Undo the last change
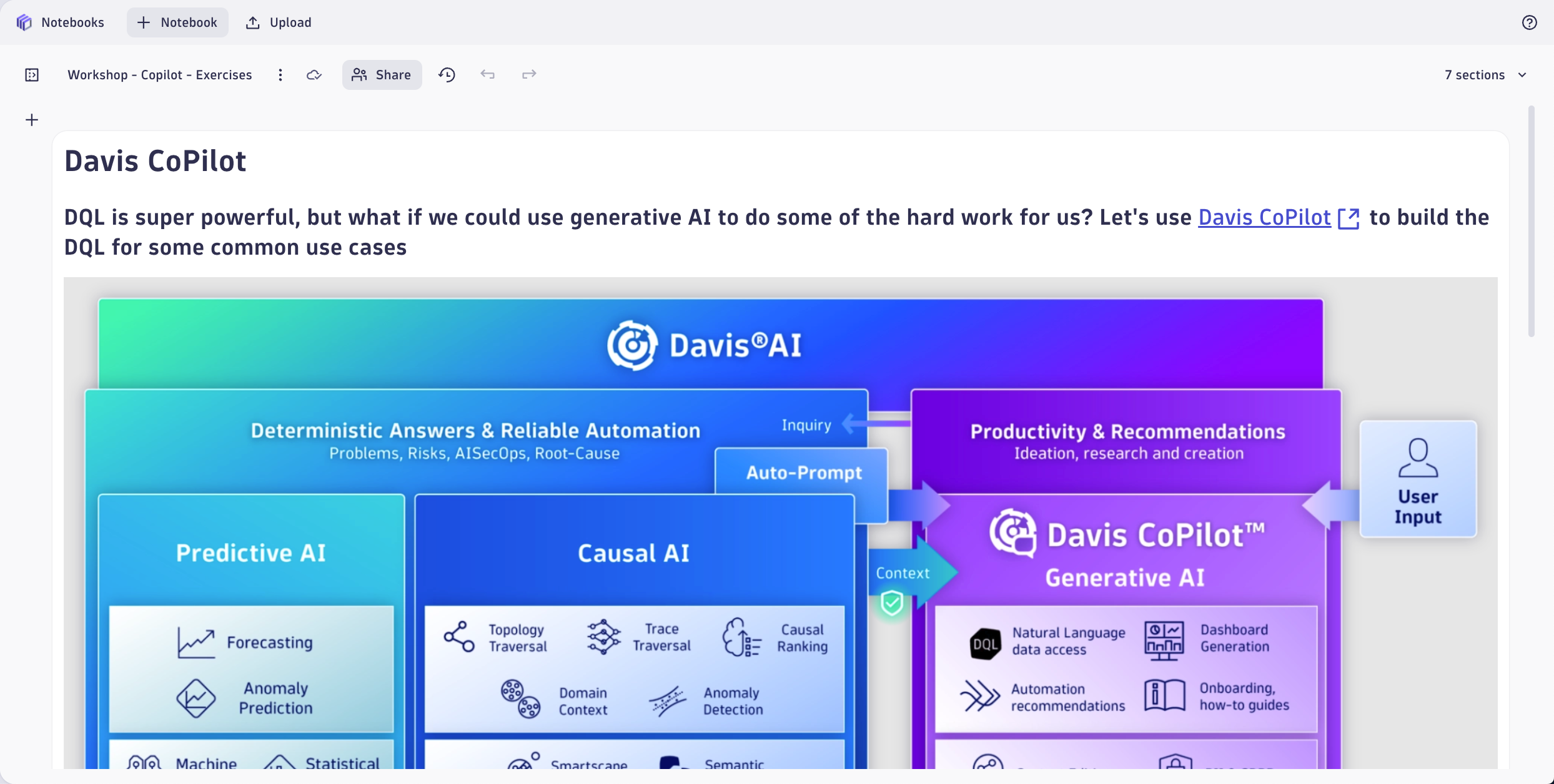Screen dimensions: 1554x784 [488, 75]
